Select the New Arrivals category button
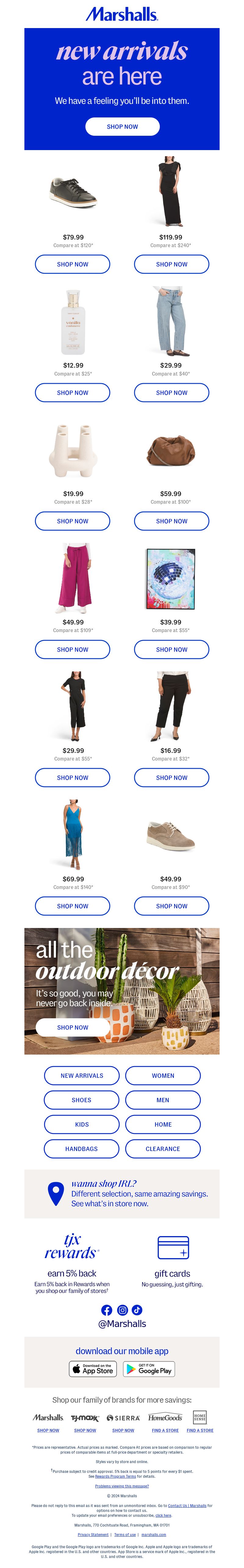Viewport: 244px width, 1568px height. (81, 1076)
